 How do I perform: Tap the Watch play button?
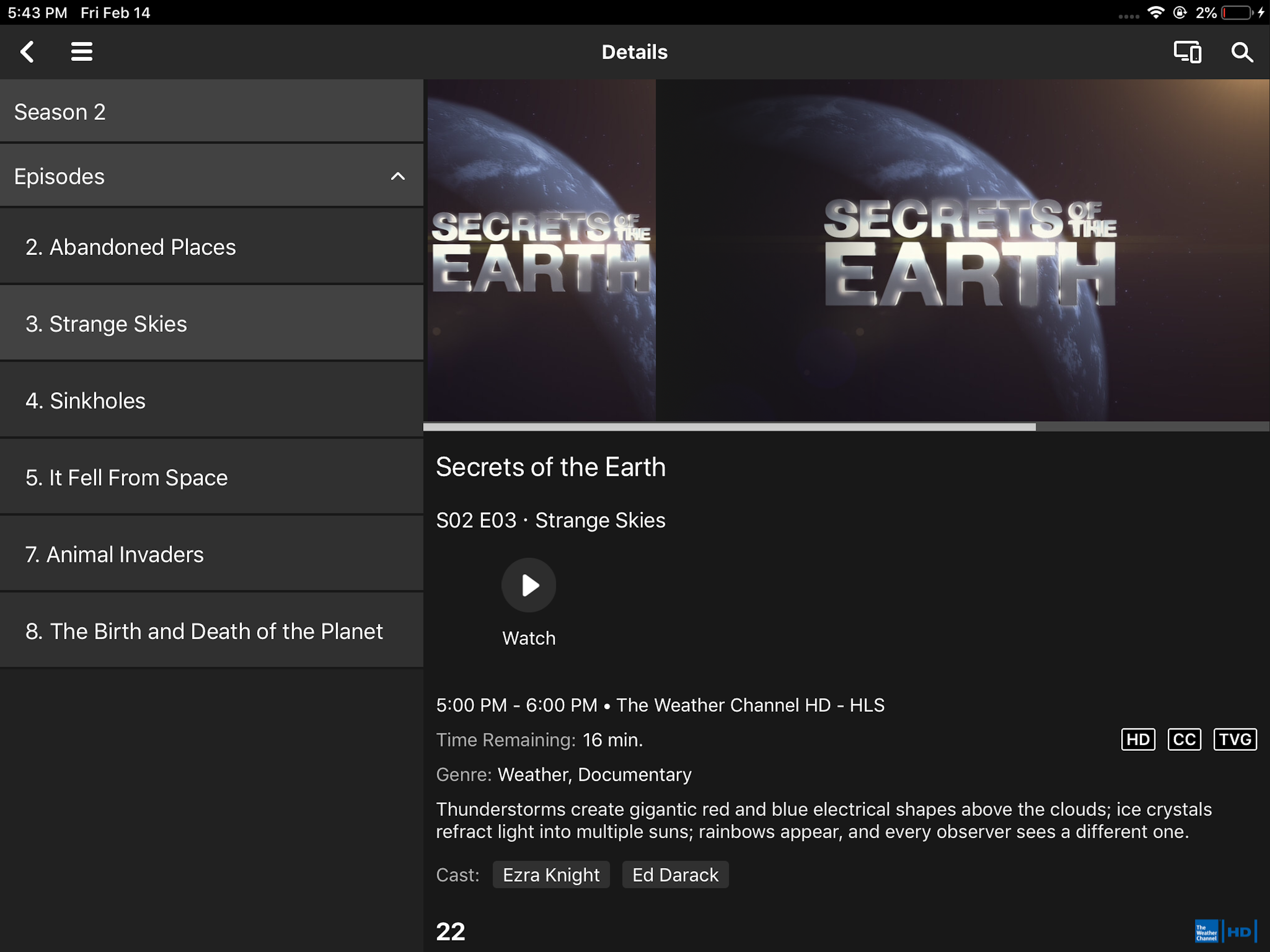[x=529, y=585]
